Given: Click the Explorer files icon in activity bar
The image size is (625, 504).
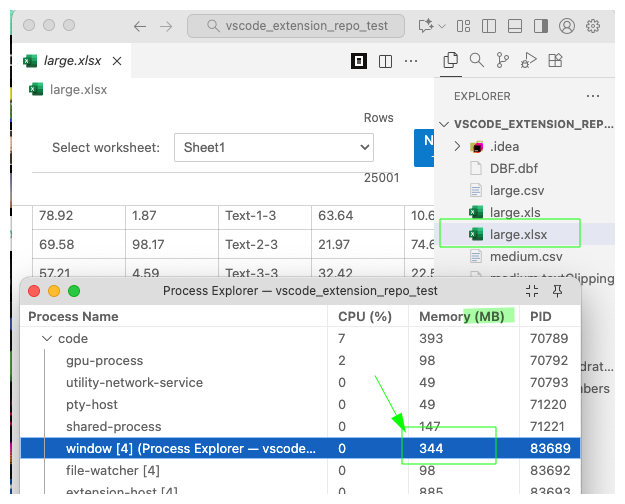Looking at the screenshot, I should coord(451,61).
